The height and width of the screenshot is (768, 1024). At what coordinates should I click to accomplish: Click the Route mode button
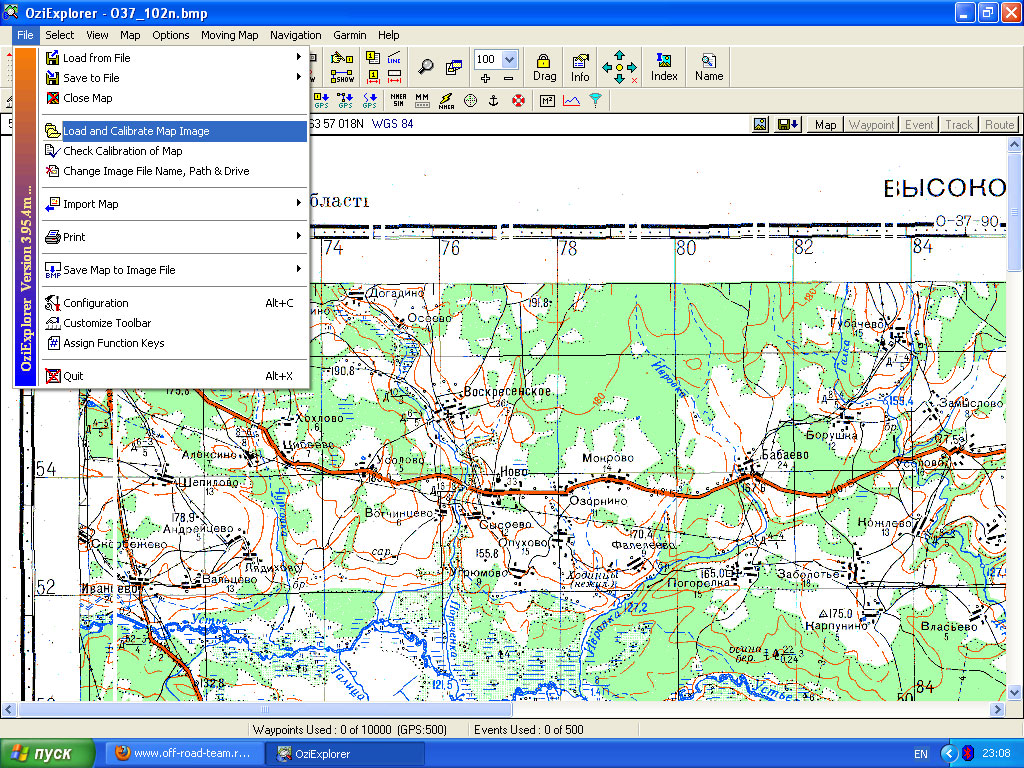[999, 125]
